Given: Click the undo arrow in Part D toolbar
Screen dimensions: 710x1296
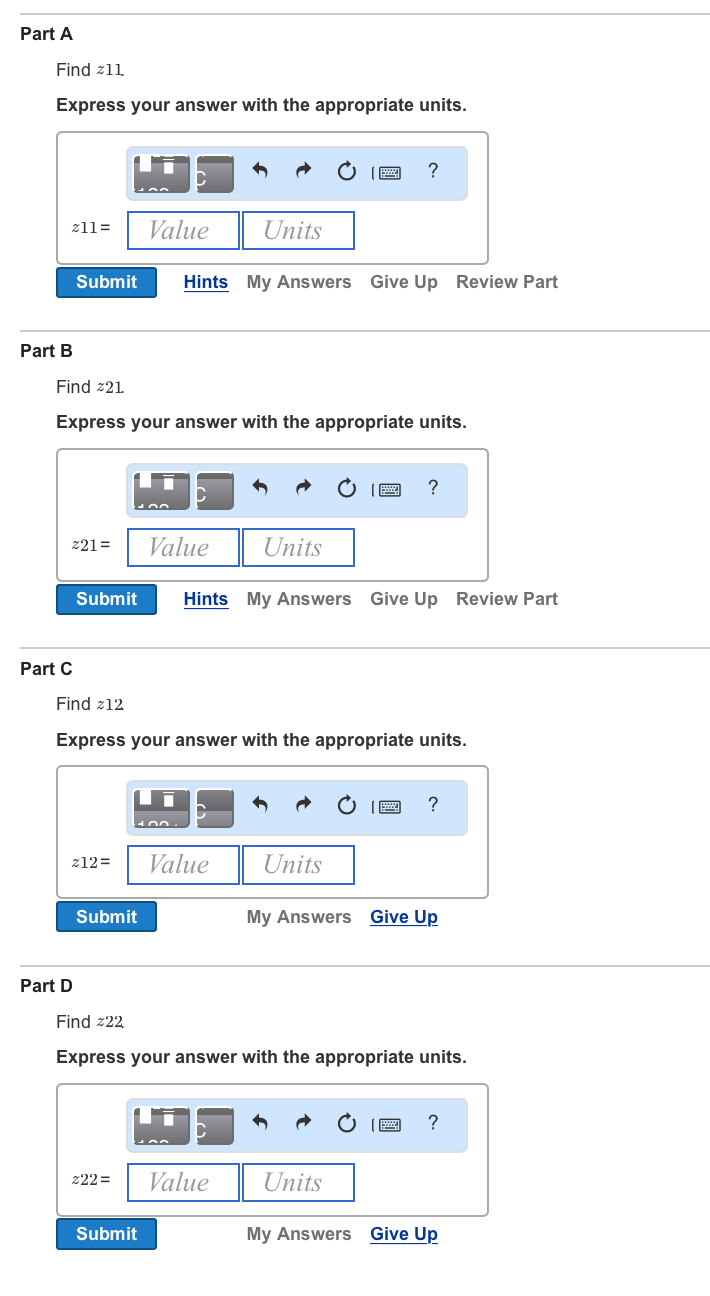Looking at the screenshot, I should [x=260, y=1123].
